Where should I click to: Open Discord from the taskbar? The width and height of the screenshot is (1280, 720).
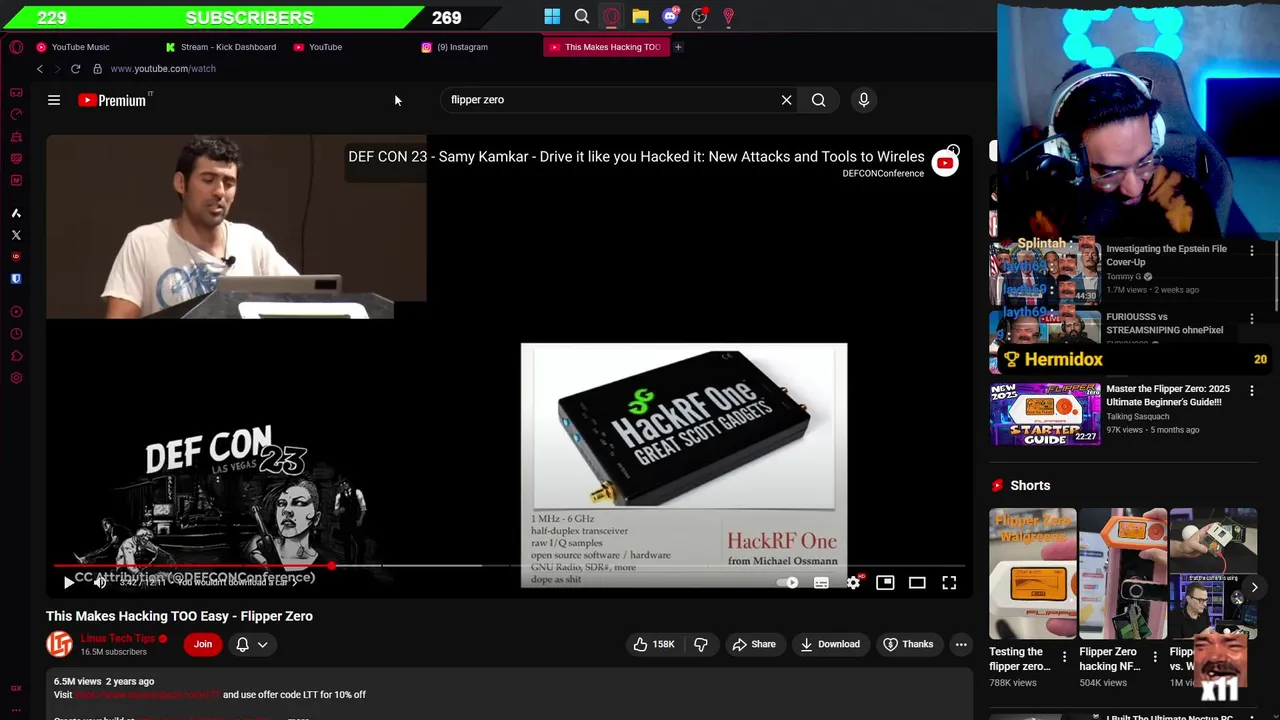[670, 16]
